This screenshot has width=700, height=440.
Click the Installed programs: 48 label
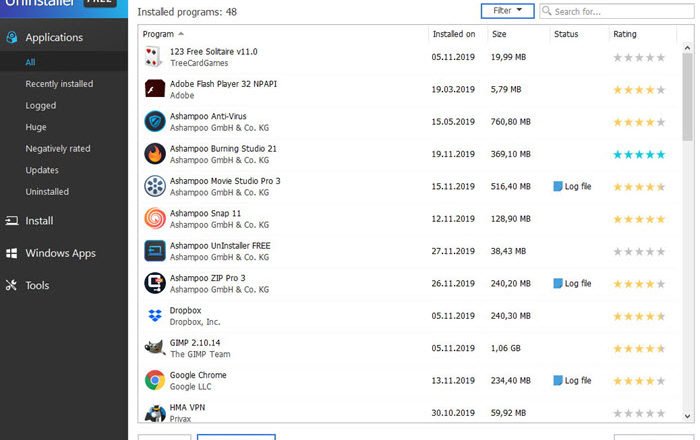(187, 12)
